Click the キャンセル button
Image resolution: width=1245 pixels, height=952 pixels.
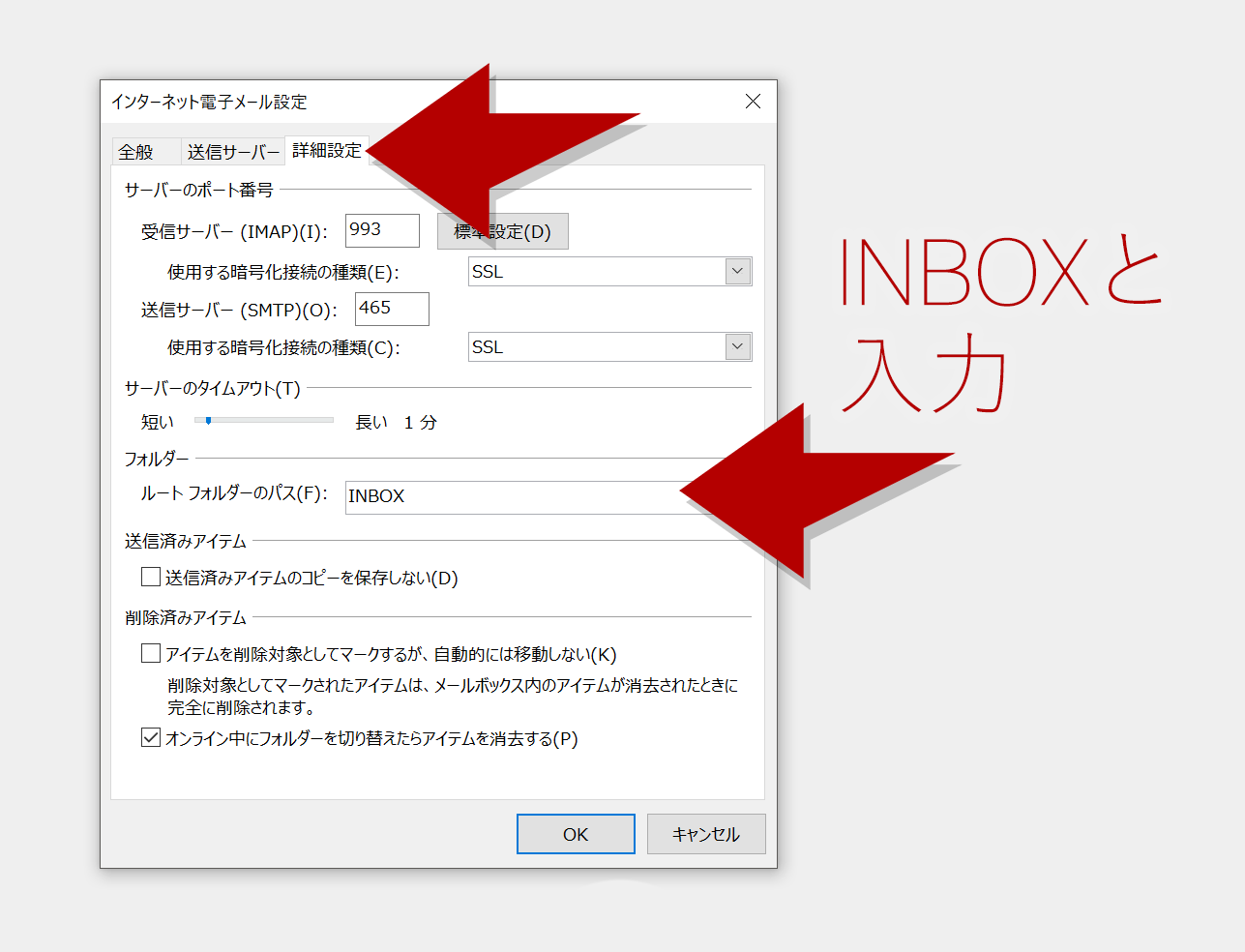coord(705,834)
